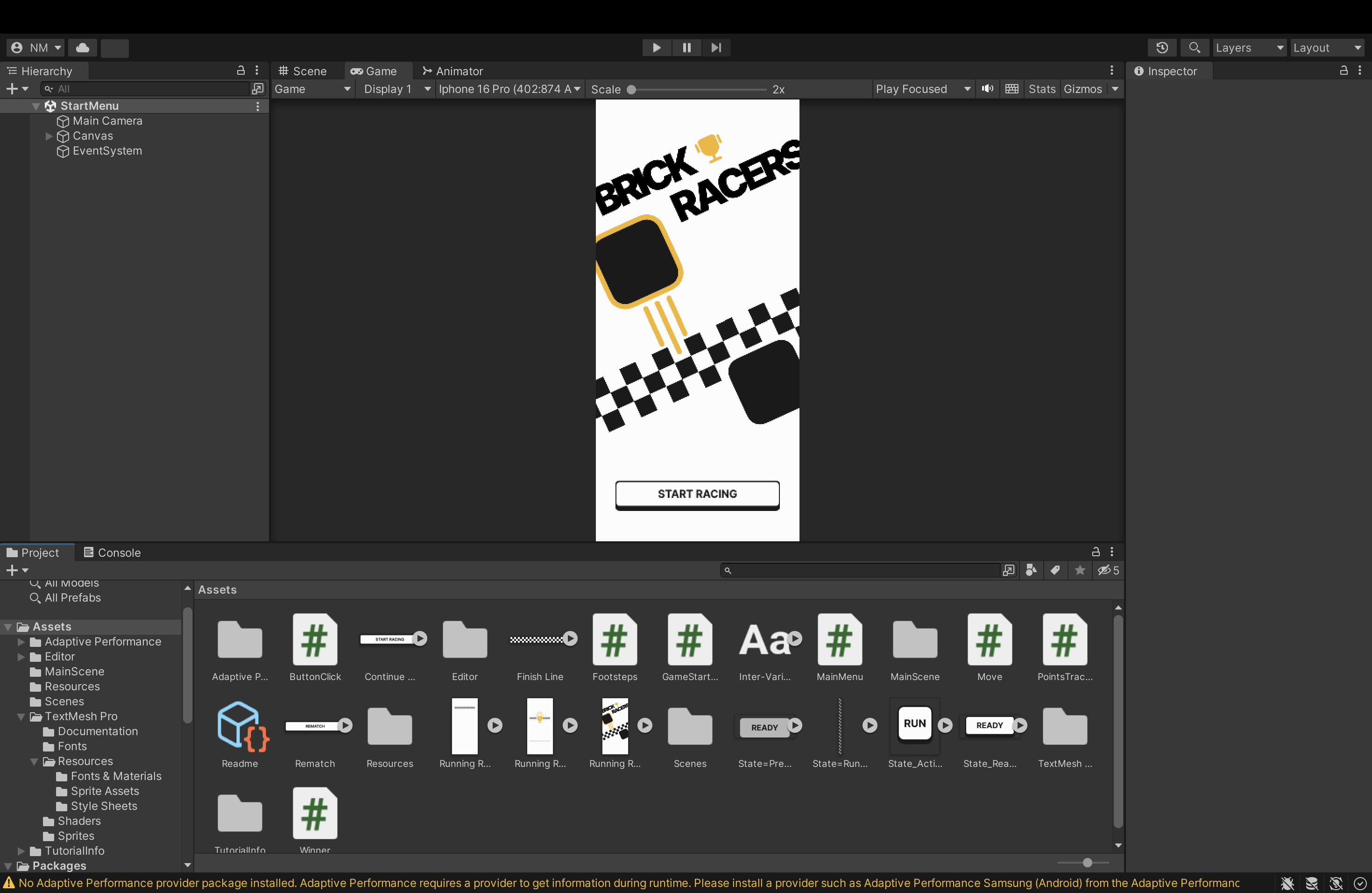Expand the Canvas object in Hierarchy
This screenshot has width=1372, height=893.
click(x=49, y=136)
